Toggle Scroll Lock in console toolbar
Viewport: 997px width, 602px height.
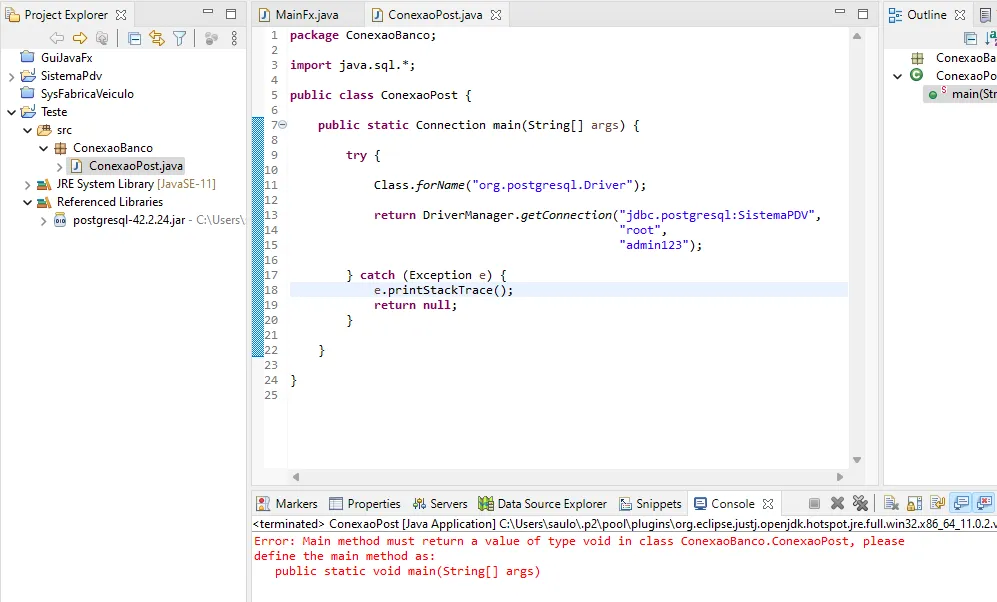pyautogui.click(x=914, y=503)
